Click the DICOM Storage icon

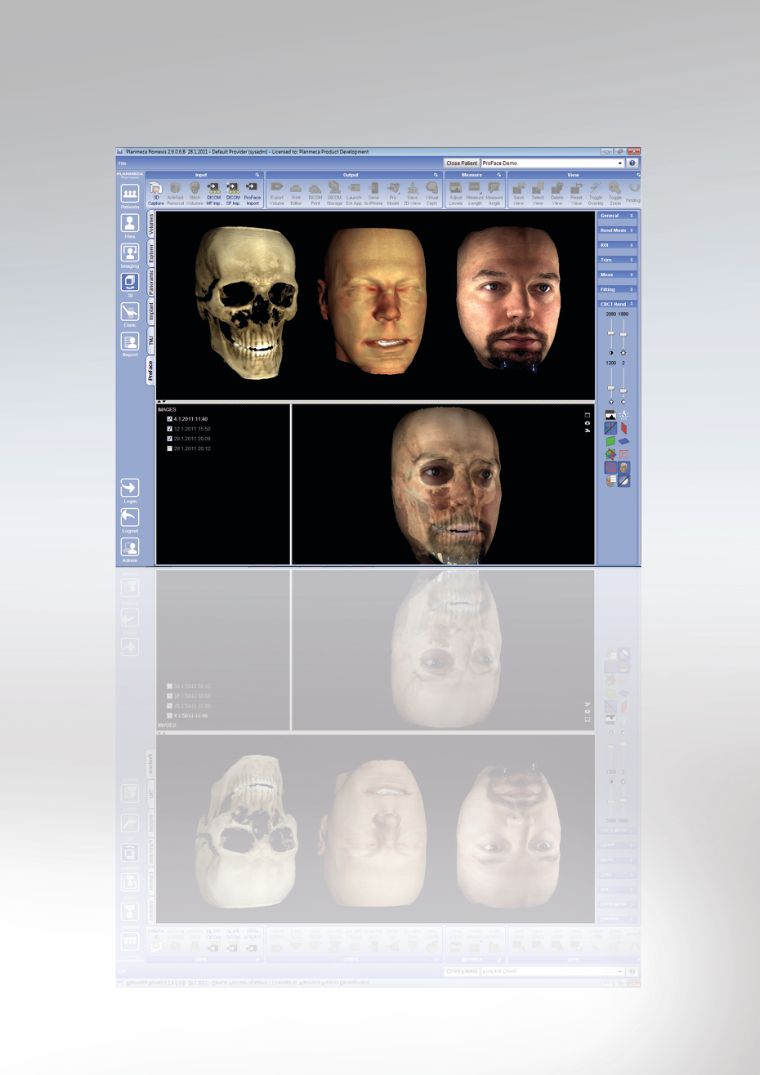point(334,193)
